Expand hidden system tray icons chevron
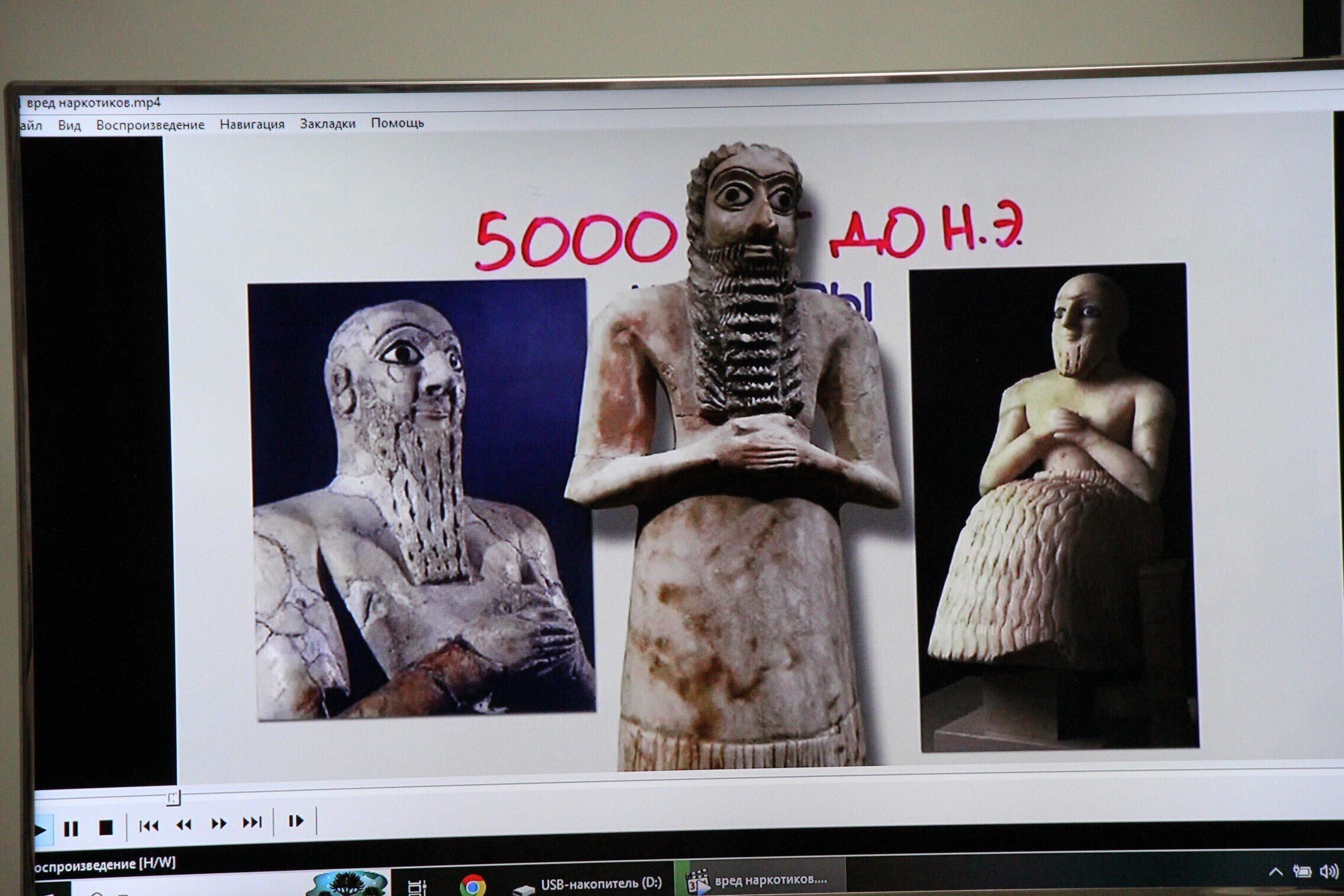The image size is (1344, 896). point(1276,872)
